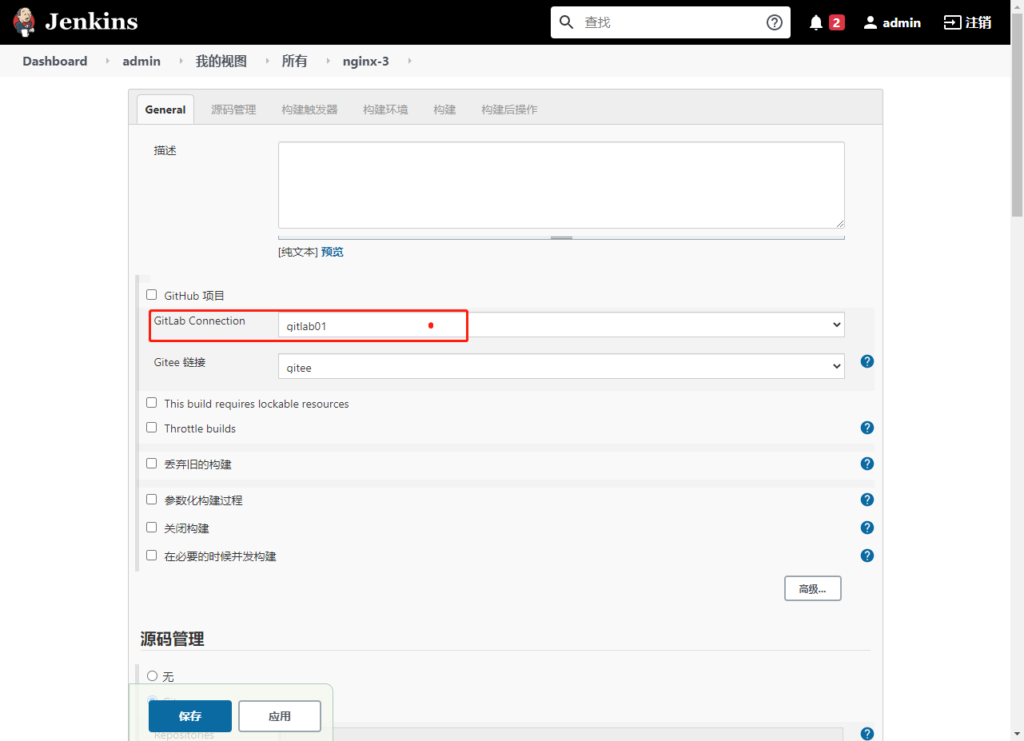Show help for 参数化构建过程
The height and width of the screenshot is (741, 1024).
(867, 499)
